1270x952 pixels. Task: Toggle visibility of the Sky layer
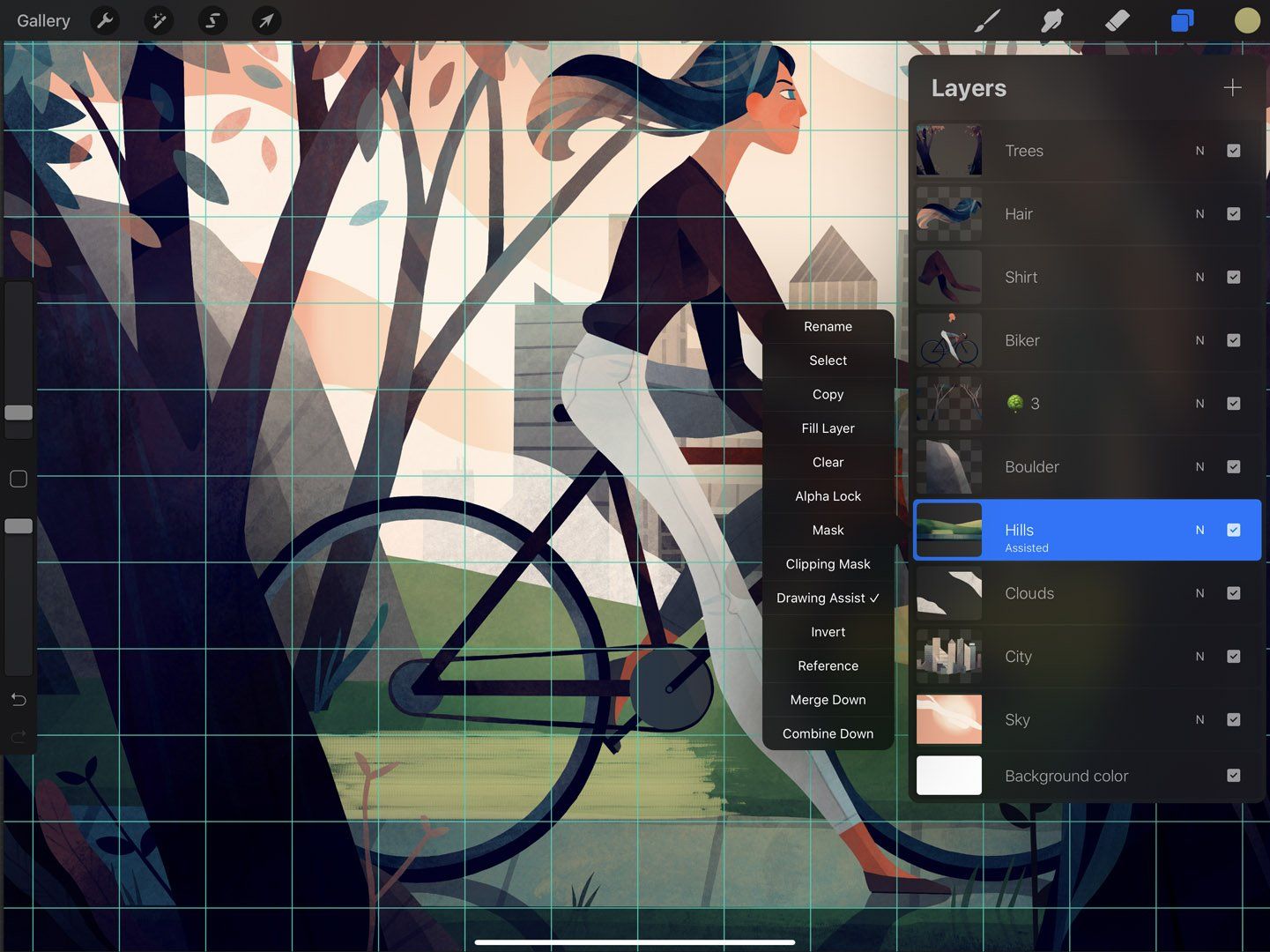pyautogui.click(x=1233, y=719)
